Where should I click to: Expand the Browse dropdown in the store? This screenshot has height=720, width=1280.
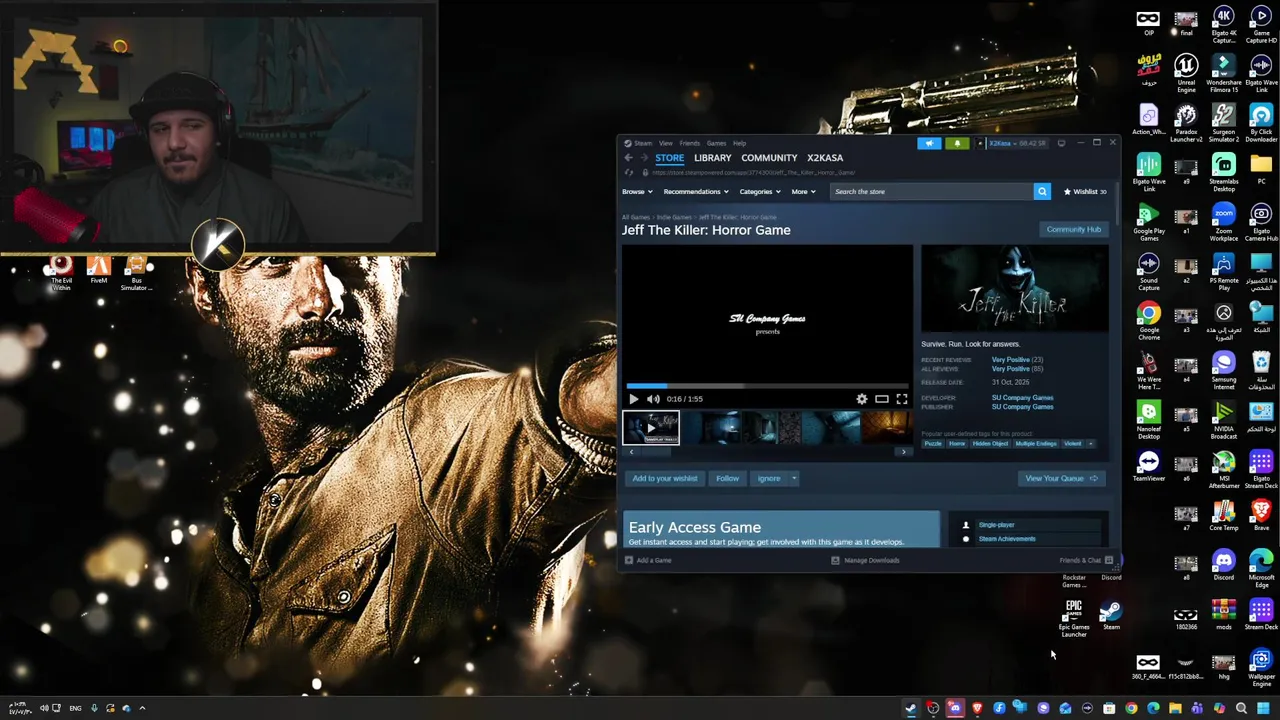[637, 191]
